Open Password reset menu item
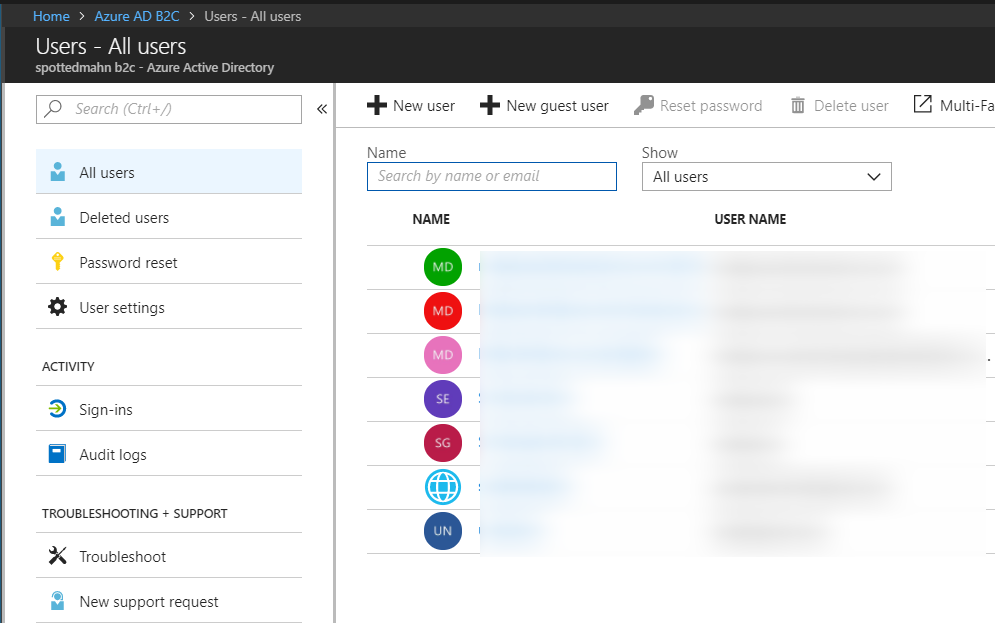This screenshot has height=623, width=995. (x=169, y=262)
